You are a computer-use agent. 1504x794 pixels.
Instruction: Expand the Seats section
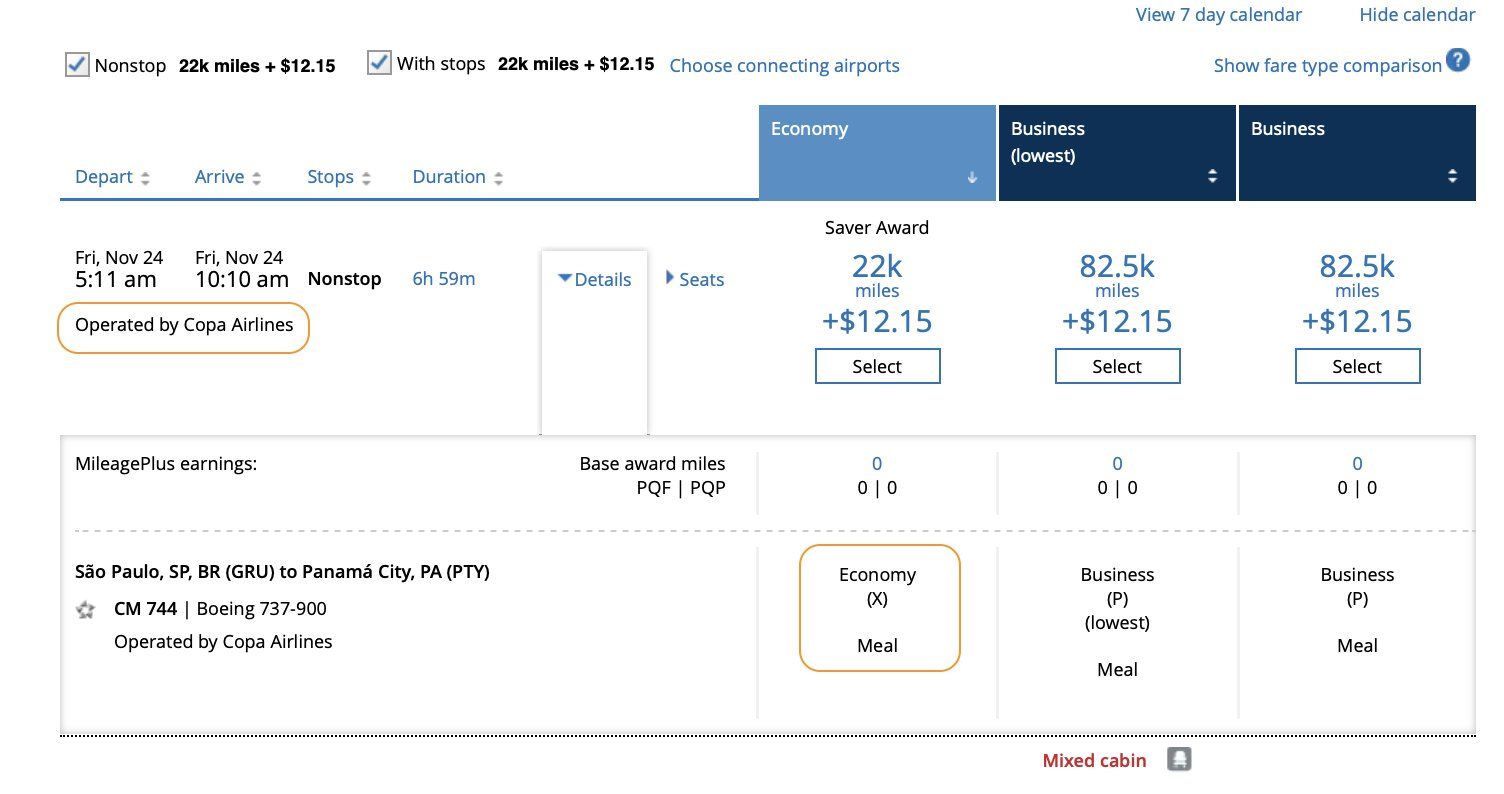coord(695,280)
